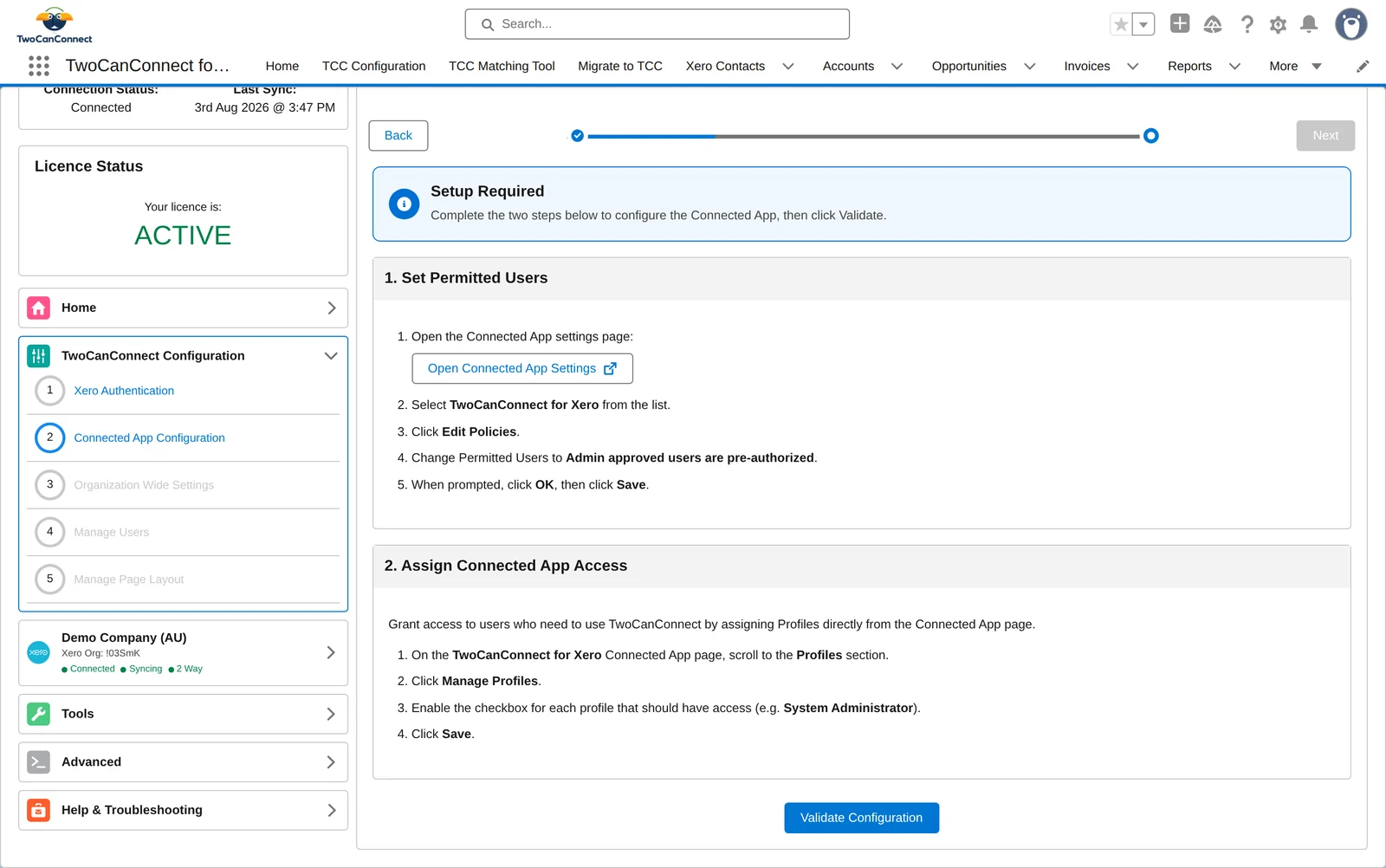
Task: Click the Help & Troubleshooting icon
Action: tap(38, 810)
